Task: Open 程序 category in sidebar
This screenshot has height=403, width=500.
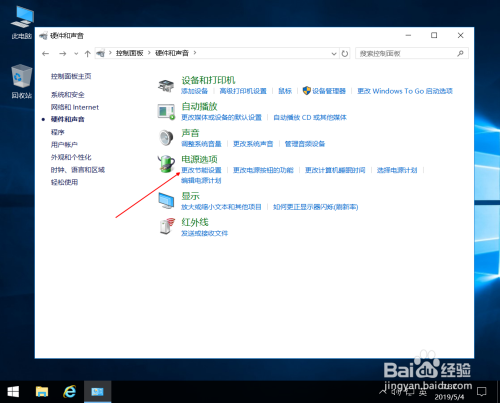Action: [x=57, y=132]
